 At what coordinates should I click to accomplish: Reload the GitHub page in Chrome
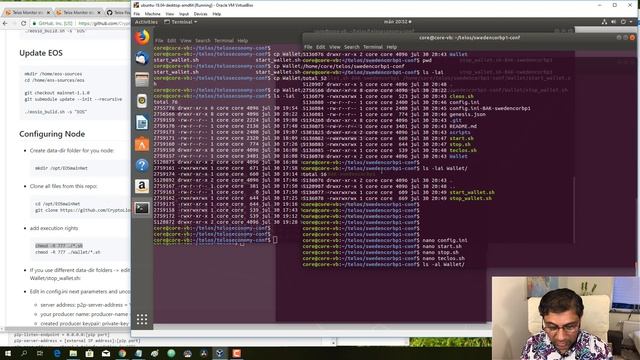(23, 24)
